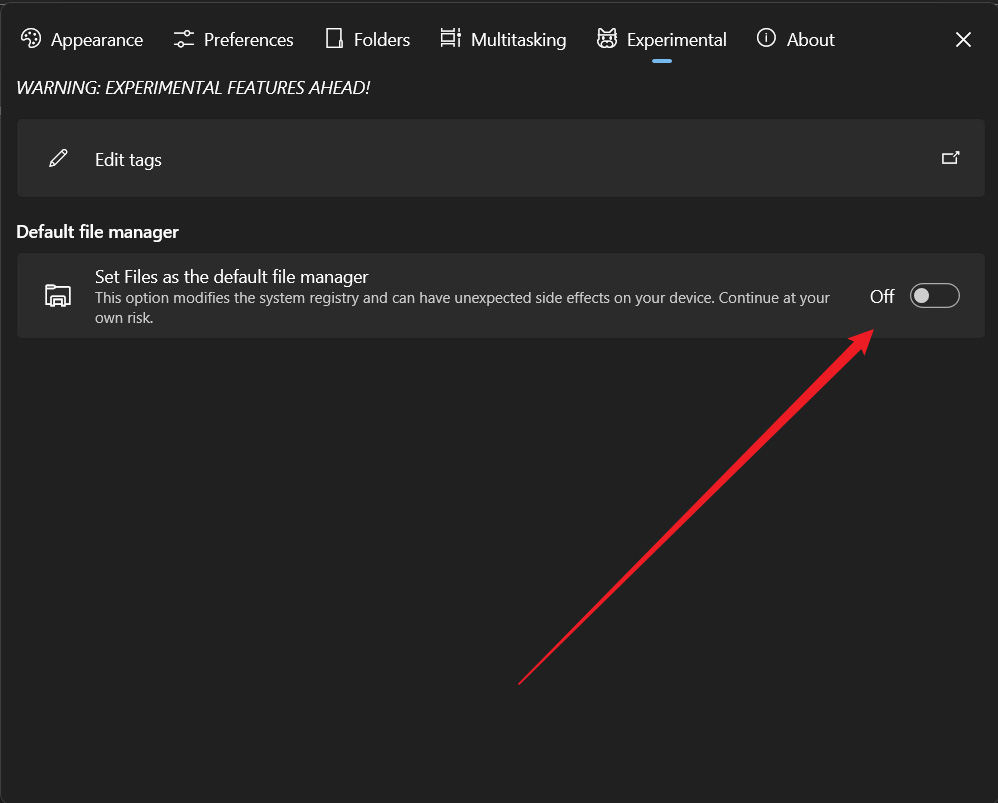Image resolution: width=998 pixels, height=803 pixels.
Task: Click the About info icon
Action: point(765,39)
